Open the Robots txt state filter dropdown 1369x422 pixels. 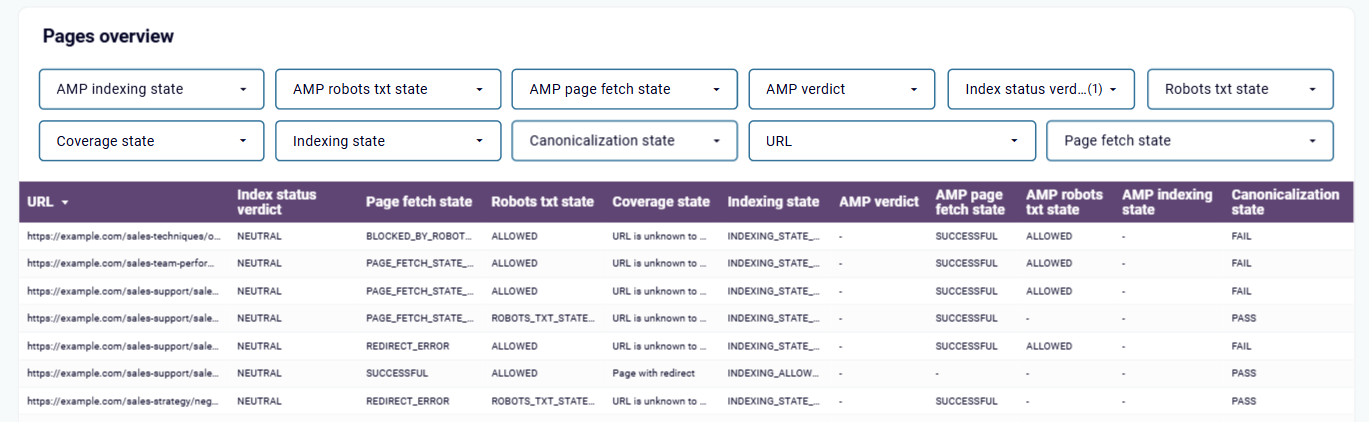pyautogui.click(x=1240, y=89)
